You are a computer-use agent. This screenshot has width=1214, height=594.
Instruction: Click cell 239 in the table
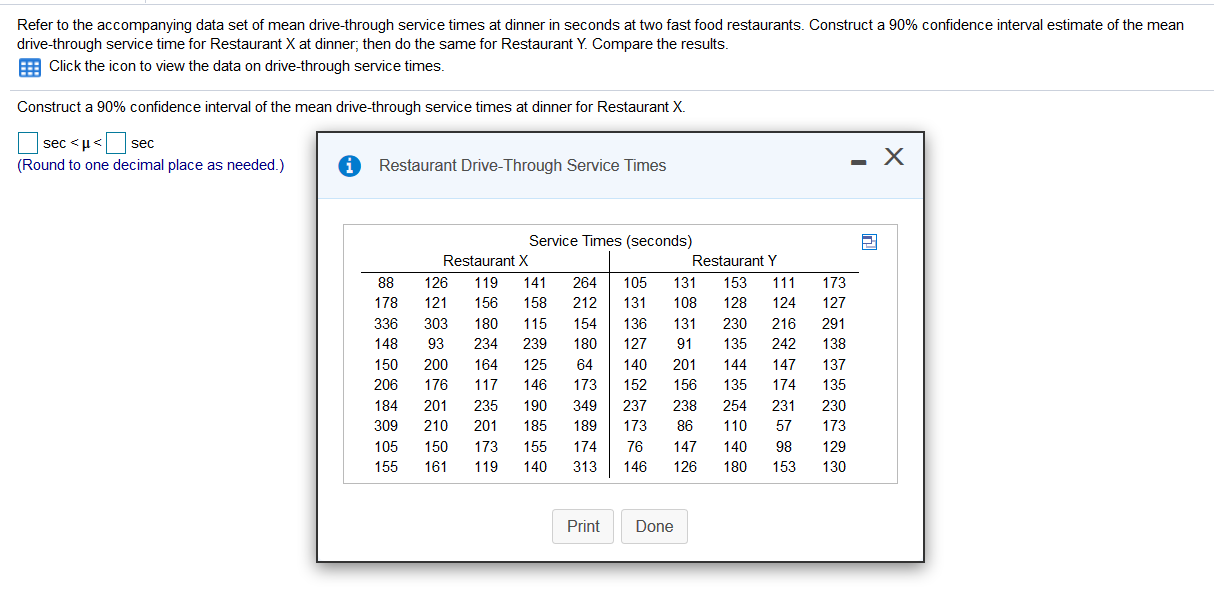[x=535, y=344]
